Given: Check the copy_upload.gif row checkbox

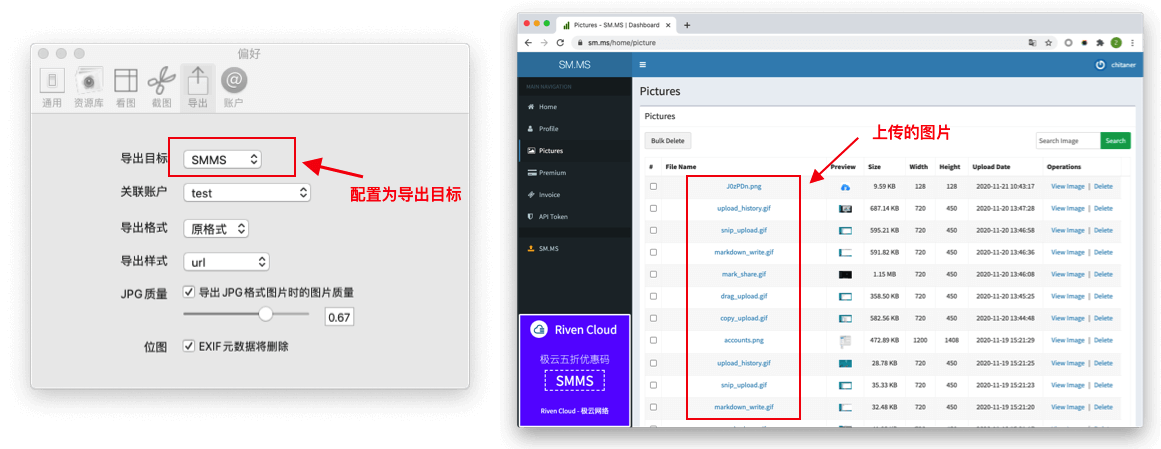Looking at the screenshot, I should coord(653,319).
